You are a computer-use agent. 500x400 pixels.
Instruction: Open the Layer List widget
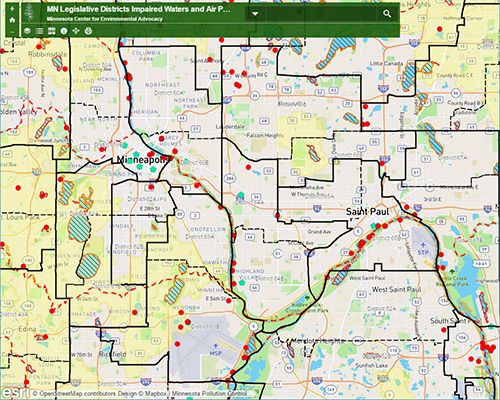click(x=27, y=31)
